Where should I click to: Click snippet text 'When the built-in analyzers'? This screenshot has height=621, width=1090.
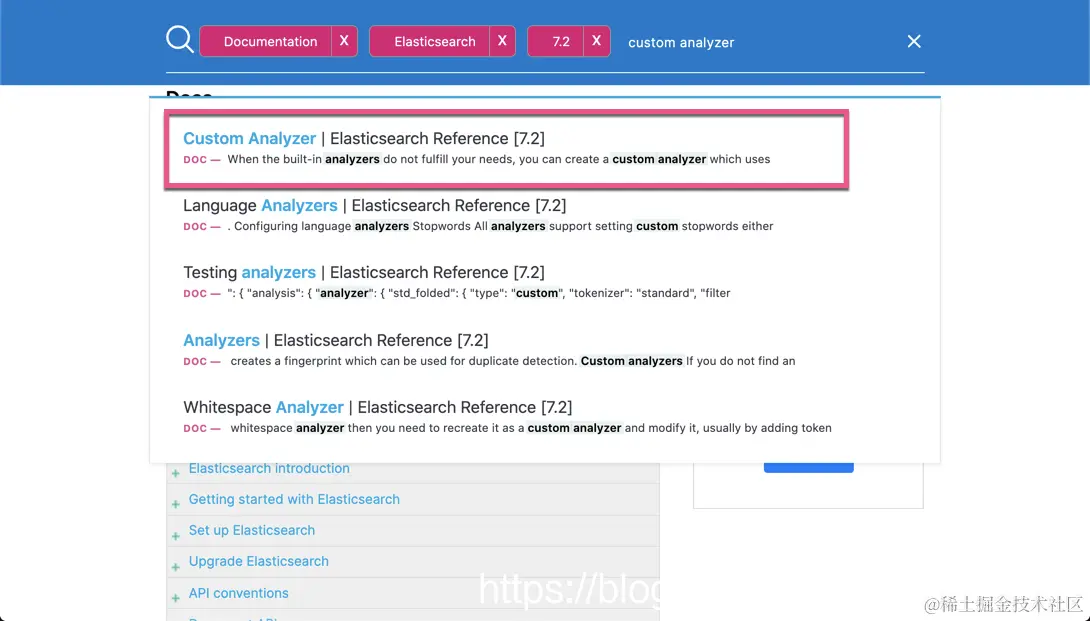click(x=303, y=159)
